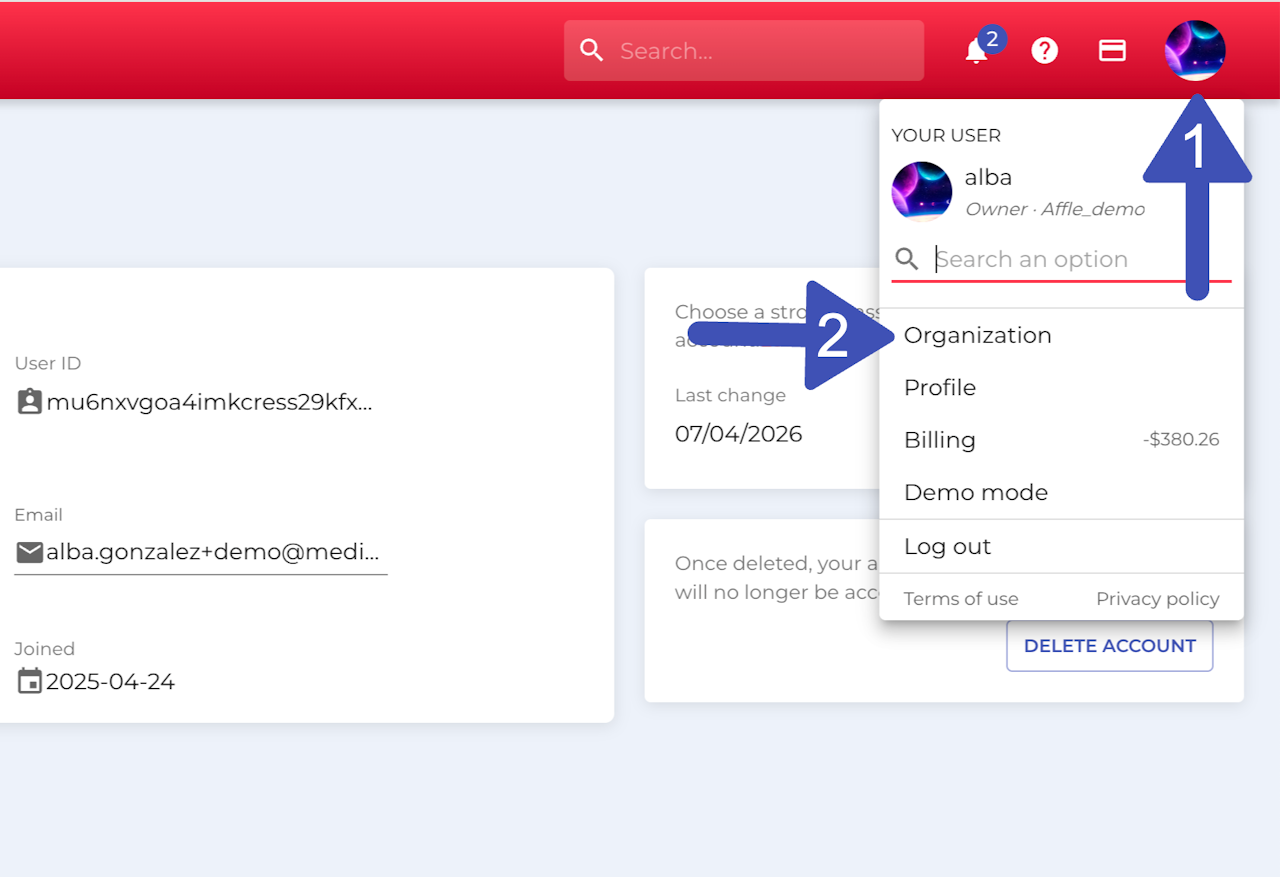The width and height of the screenshot is (1280, 877).
Task: Click the help question mark icon
Action: tap(1044, 51)
